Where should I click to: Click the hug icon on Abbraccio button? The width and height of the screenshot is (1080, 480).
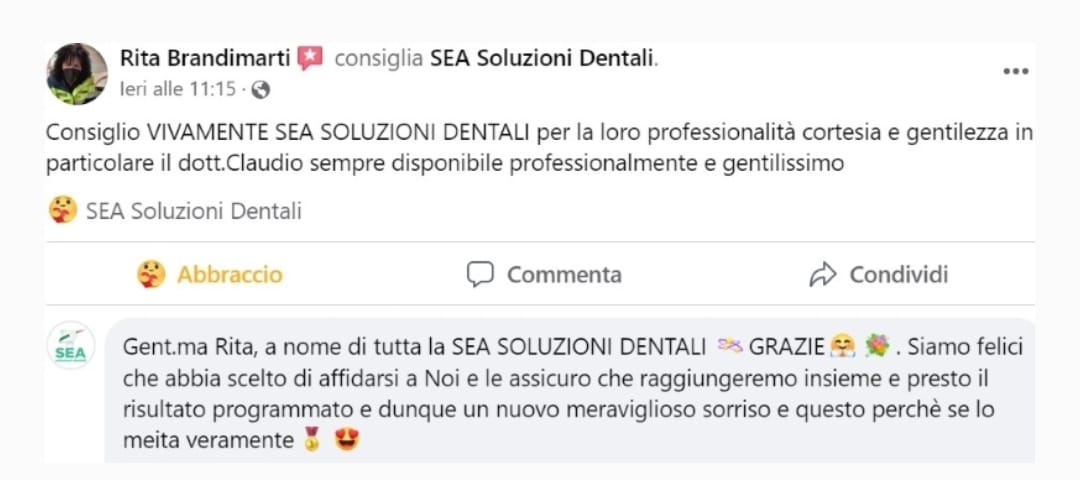(x=151, y=274)
